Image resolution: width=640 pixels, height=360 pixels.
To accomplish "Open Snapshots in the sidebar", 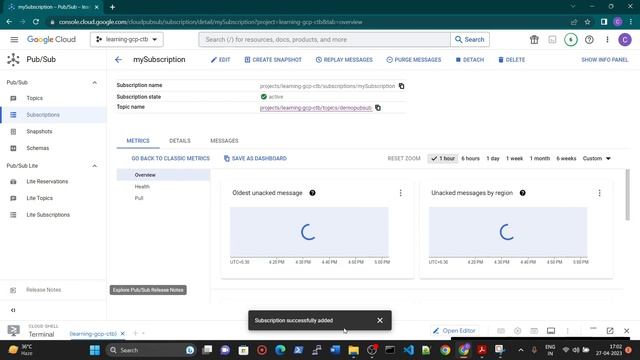I will tap(53, 131).
